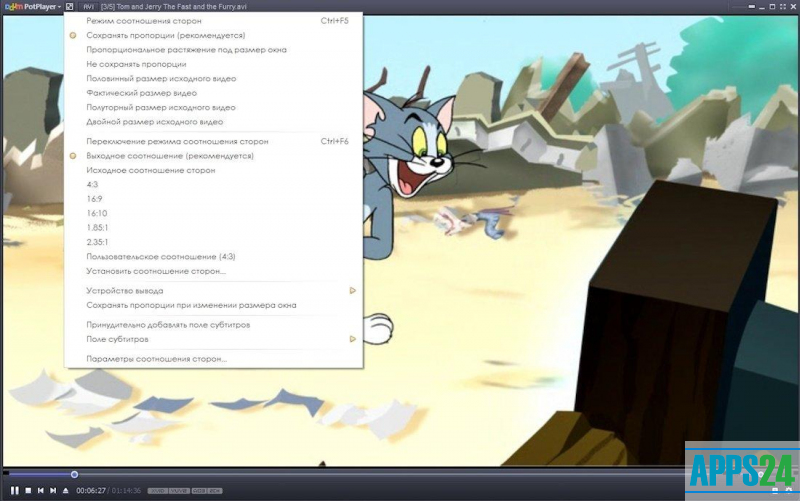Select 'Сохранять пропорции (рекомендуется)' option
Screen dimensions: 800x501
pyautogui.click(x=165, y=35)
